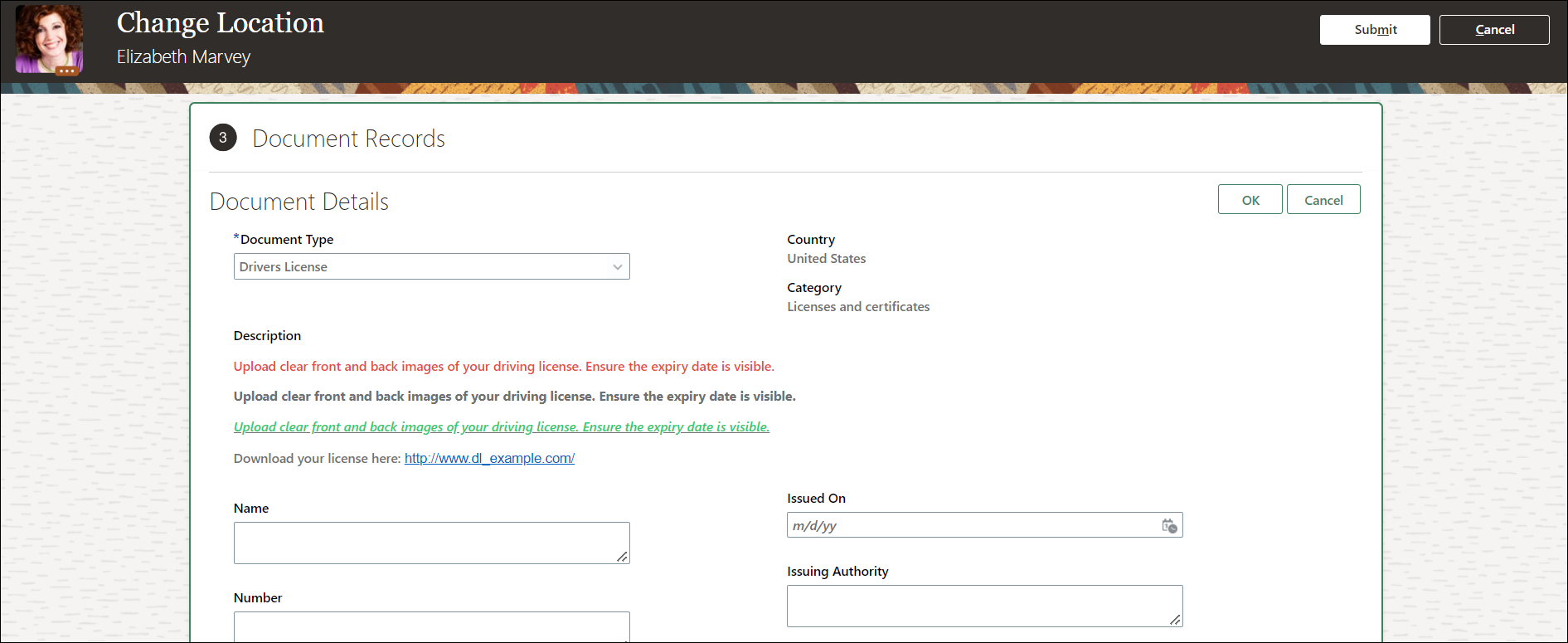
Task: Cancel the Change Location page
Action: (x=1494, y=30)
